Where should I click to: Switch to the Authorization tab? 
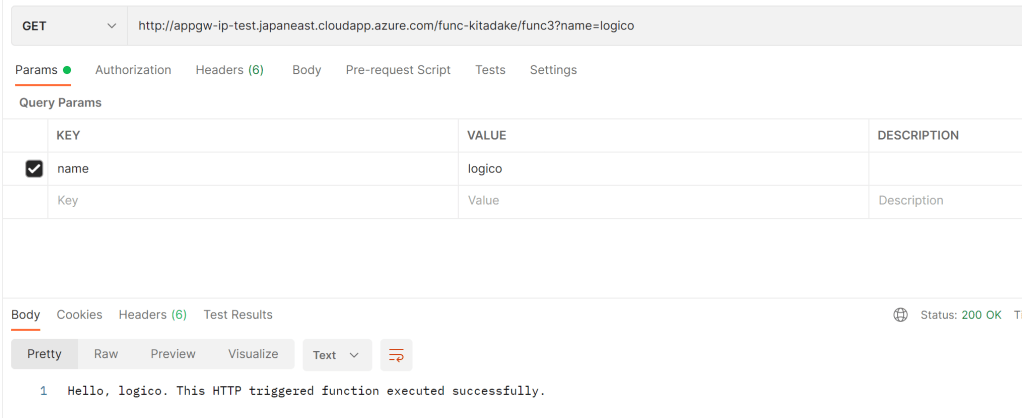coord(133,70)
